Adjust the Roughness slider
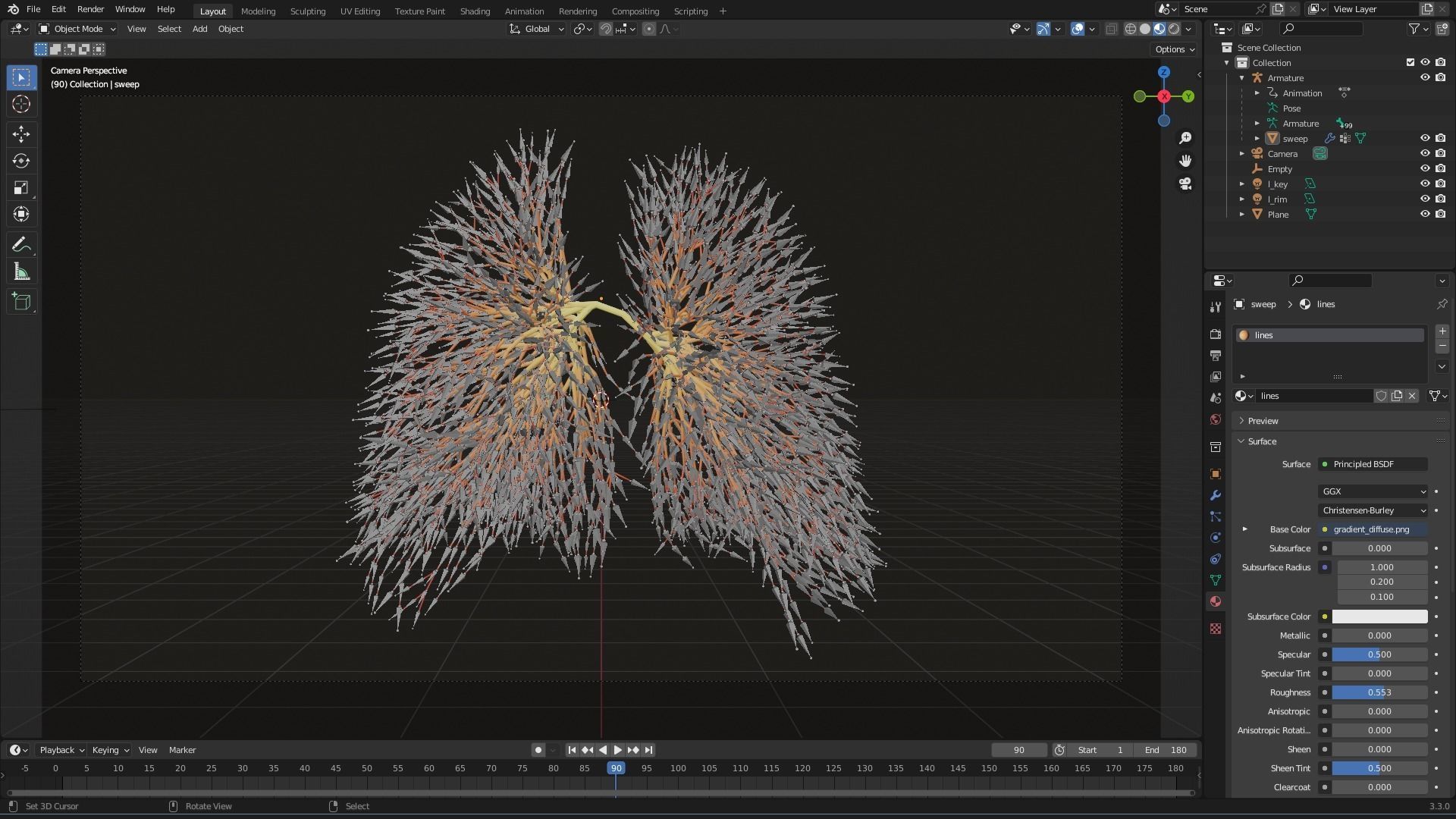 tap(1379, 692)
